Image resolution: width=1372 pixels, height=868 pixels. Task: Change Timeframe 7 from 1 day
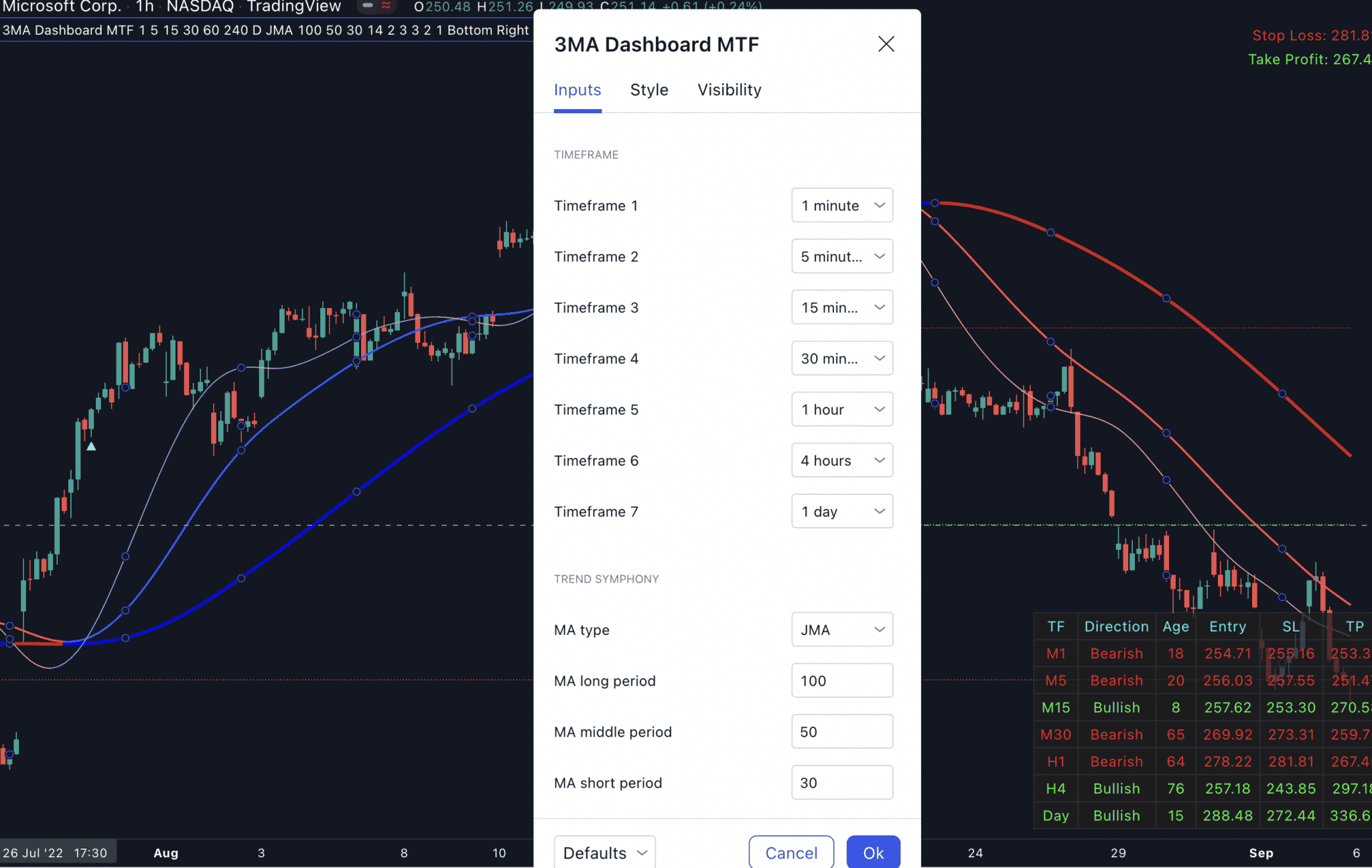pyautogui.click(x=841, y=511)
